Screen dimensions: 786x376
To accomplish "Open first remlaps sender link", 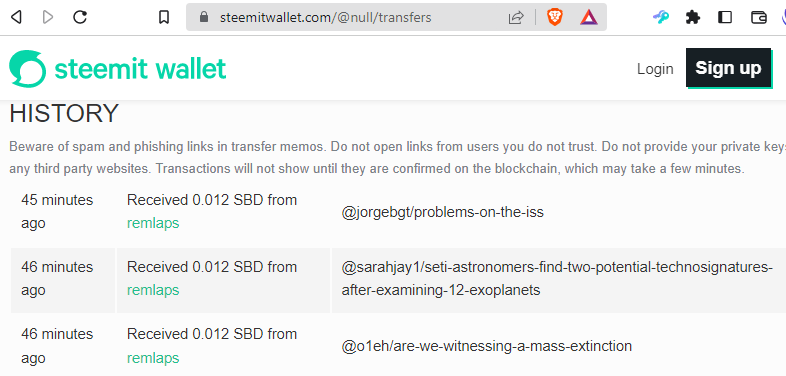I will [x=153, y=223].
